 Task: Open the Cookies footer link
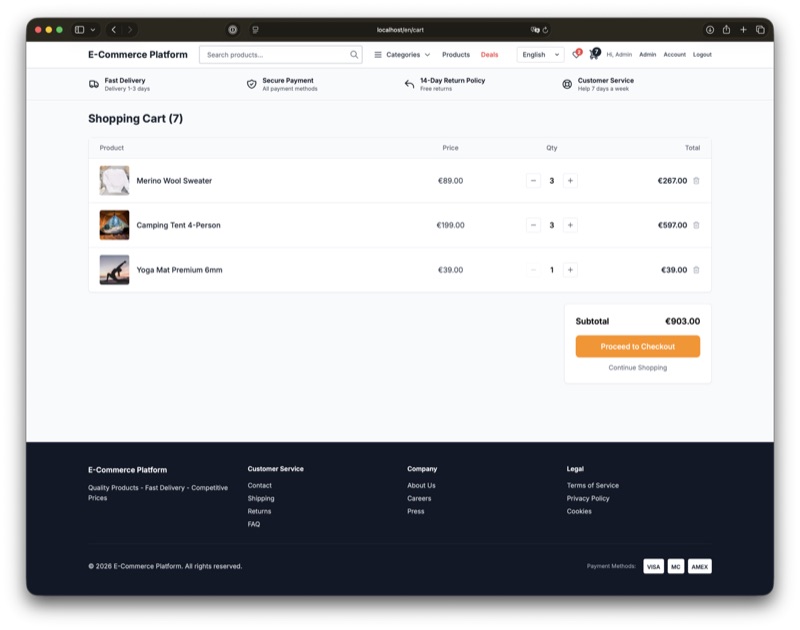tap(579, 511)
